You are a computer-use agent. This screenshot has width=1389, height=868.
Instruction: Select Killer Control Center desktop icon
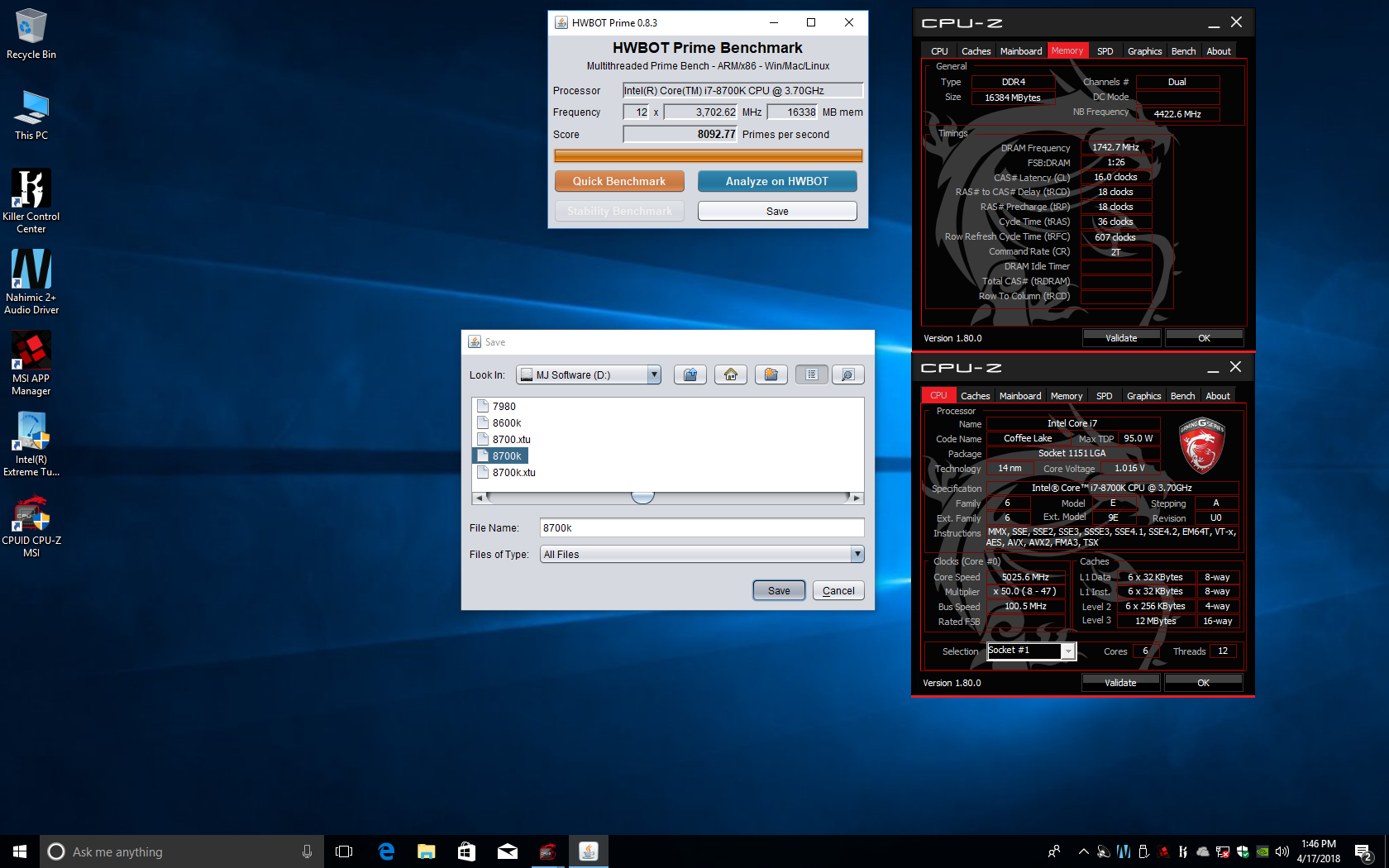(31, 201)
